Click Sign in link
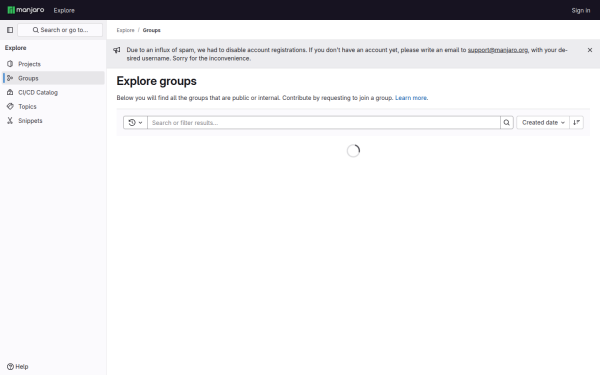Screen dimensions: 600x375 580,10
